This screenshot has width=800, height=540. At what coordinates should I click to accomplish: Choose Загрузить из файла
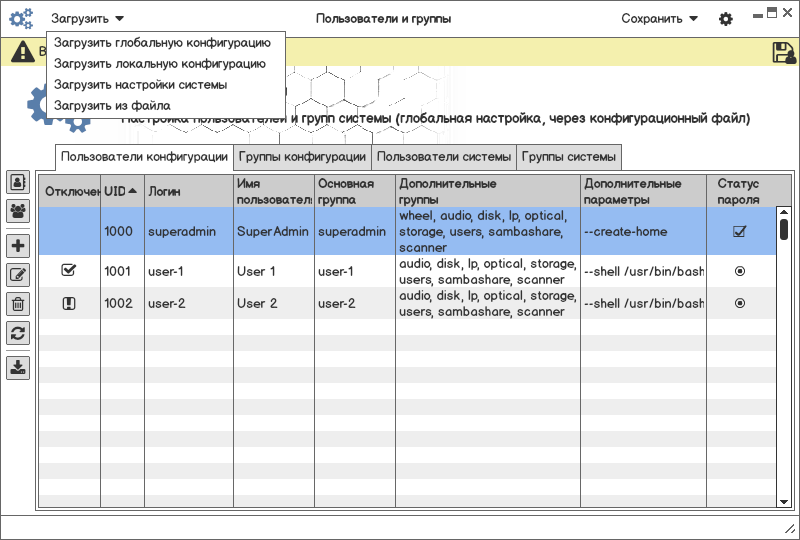pyautogui.click(x=112, y=105)
